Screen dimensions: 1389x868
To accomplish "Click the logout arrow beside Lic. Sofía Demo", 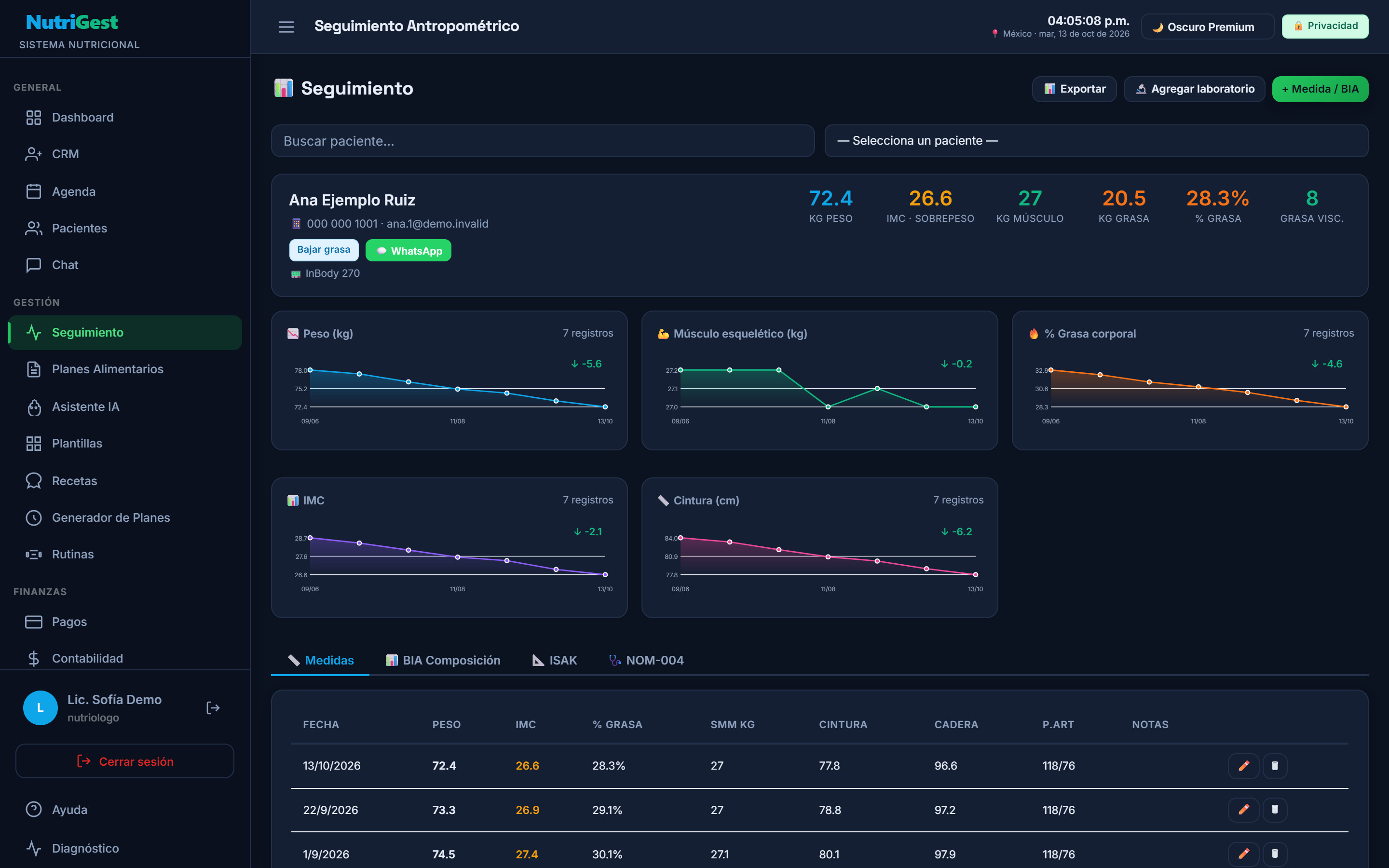I will tap(213, 708).
